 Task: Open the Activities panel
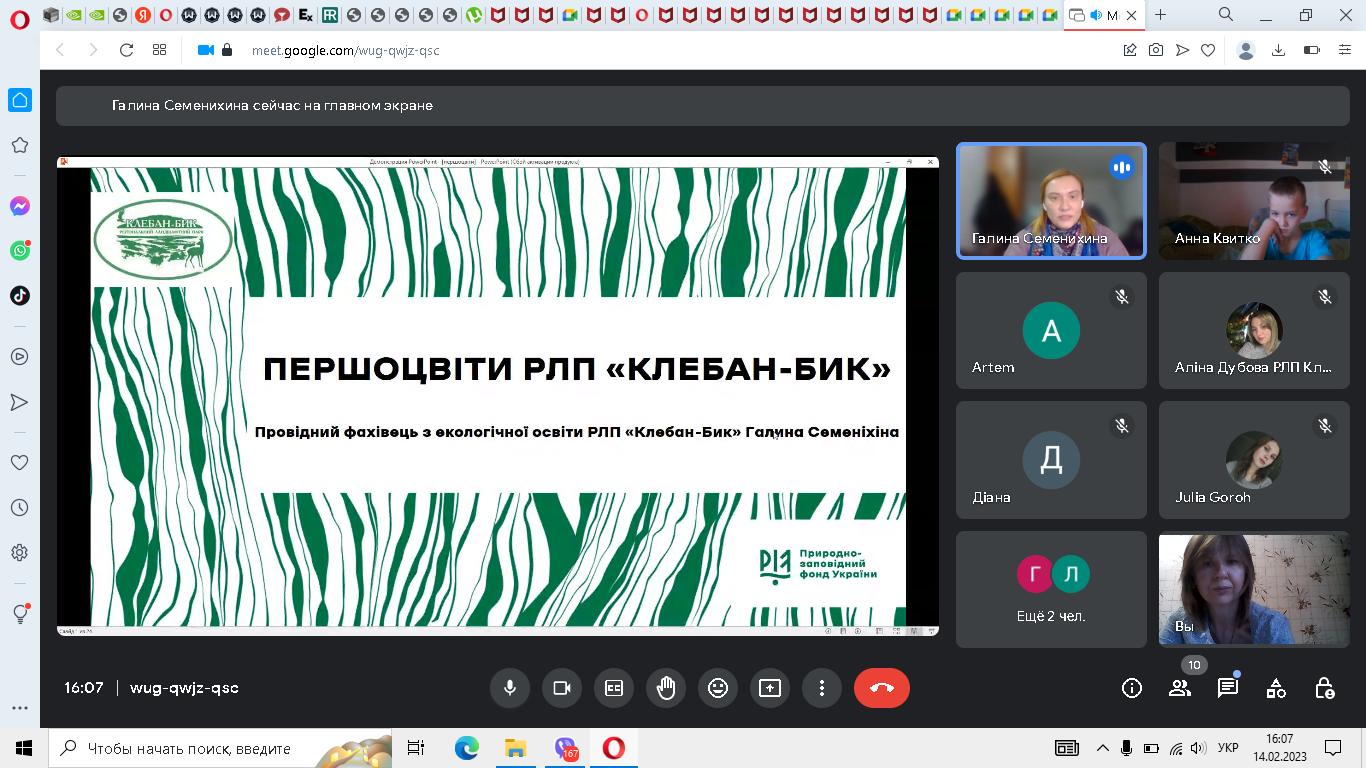click(x=1276, y=688)
